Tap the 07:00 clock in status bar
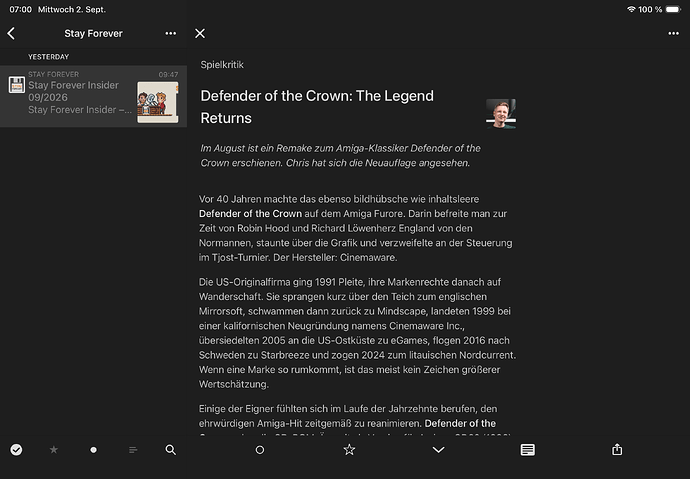Viewport: 690px width, 479px height. click(20, 9)
